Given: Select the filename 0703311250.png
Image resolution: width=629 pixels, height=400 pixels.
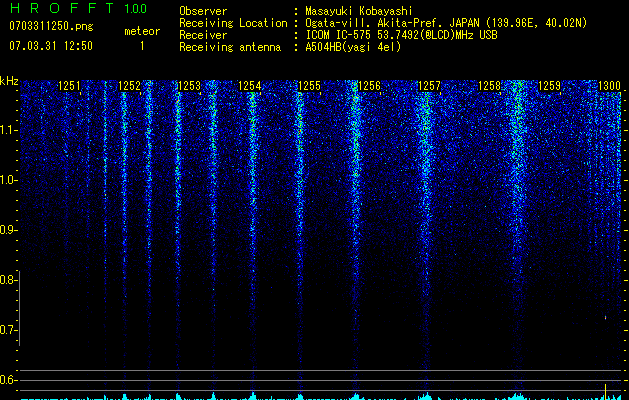Looking at the screenshot, I should 51,27.
